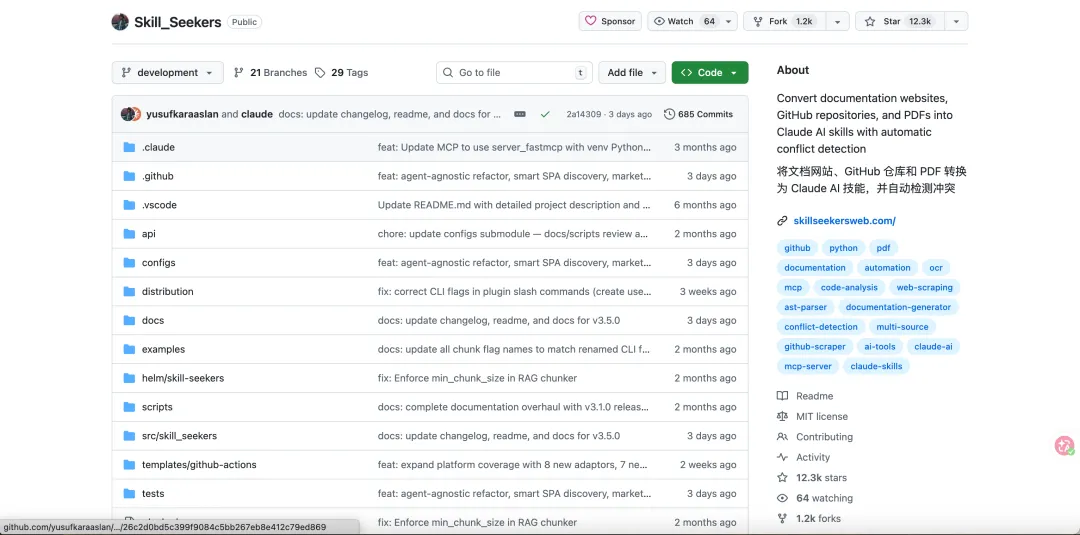Screen dimensions: 1080x535
Task: Select the ai-tools topic tag
Action: pyautogui.click(x=880, y=347)
